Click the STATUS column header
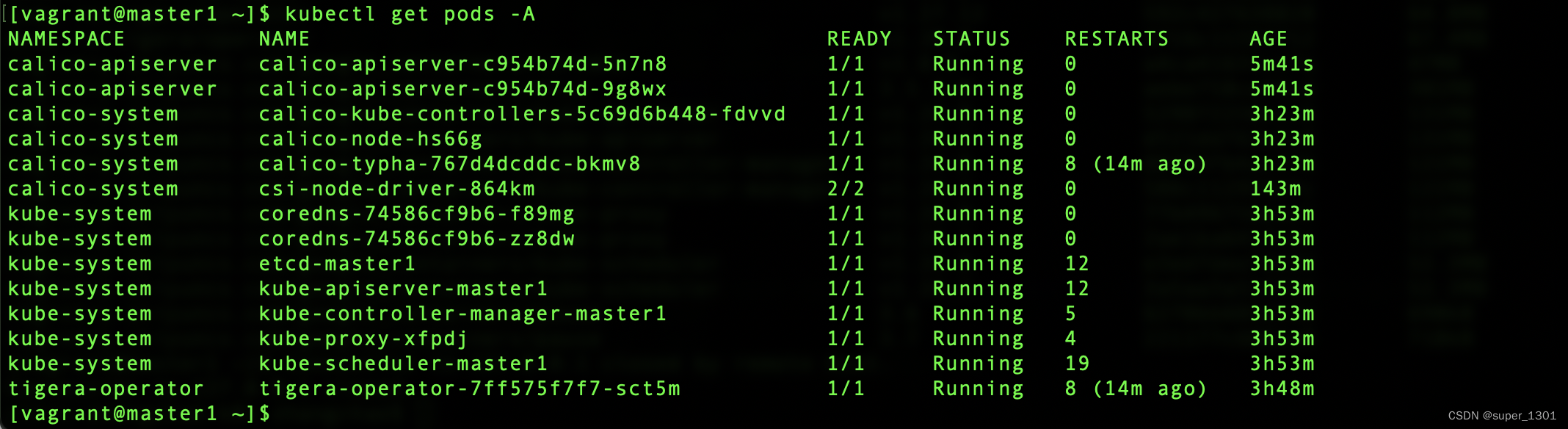1568x429 pixels. click(x=972, y=39)
